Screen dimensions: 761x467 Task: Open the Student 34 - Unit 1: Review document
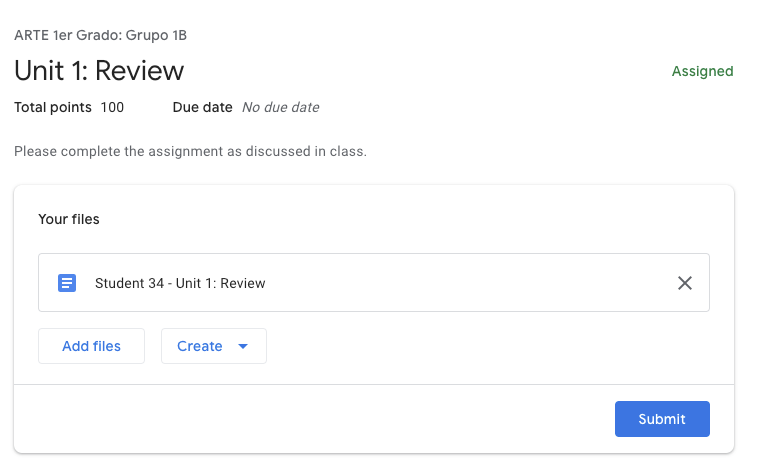click(180, 283)
